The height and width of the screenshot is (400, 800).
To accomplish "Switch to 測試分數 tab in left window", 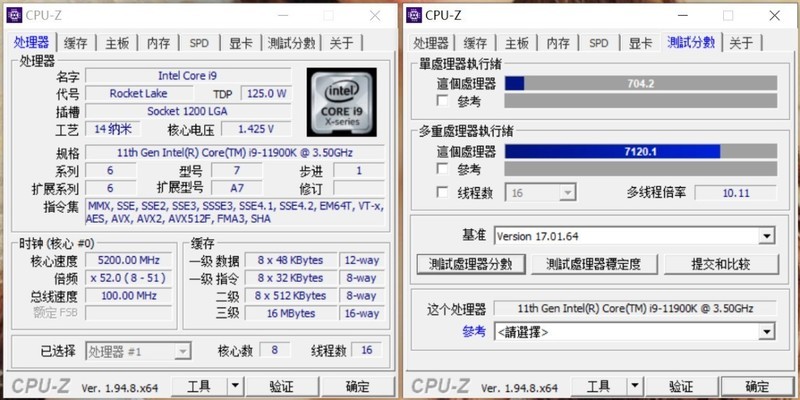I will [x=291, y=43].
